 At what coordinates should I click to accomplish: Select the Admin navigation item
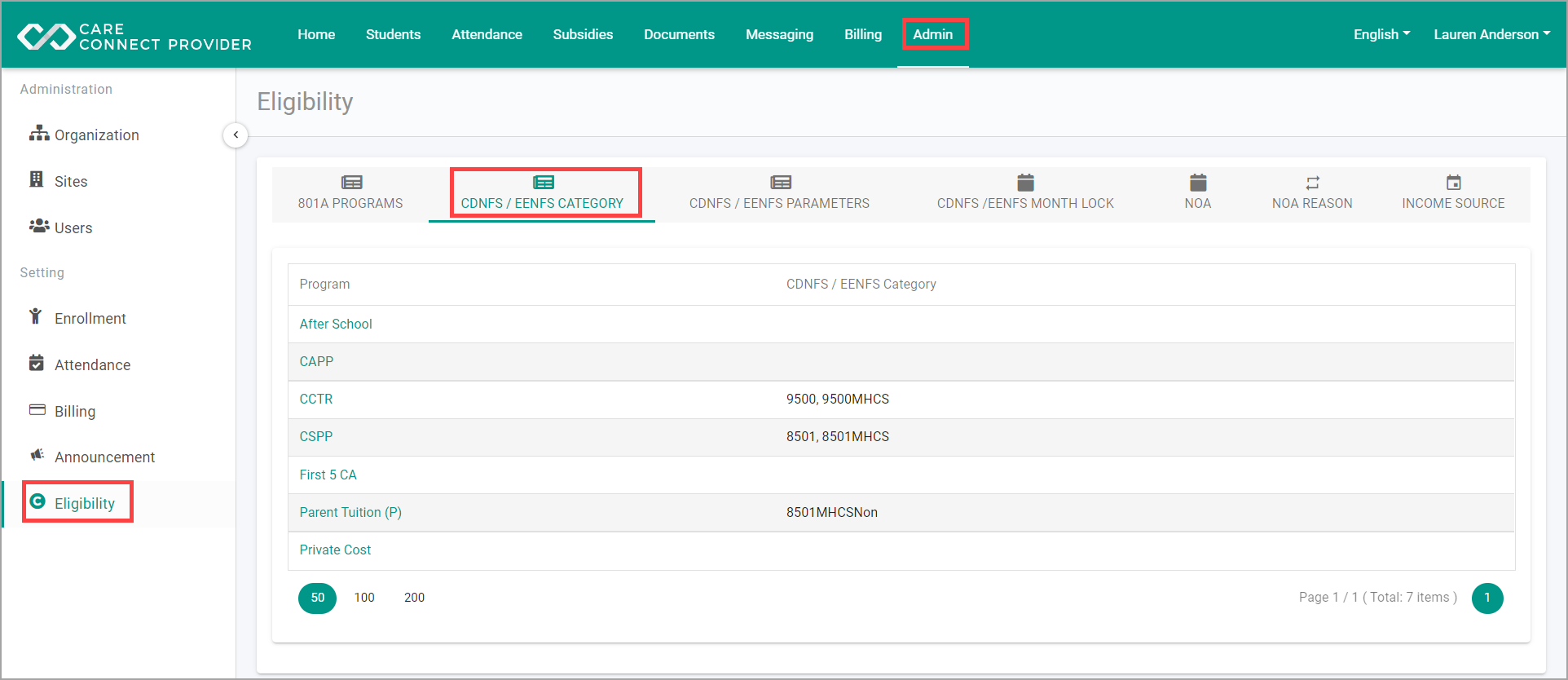tap(933, 34)
